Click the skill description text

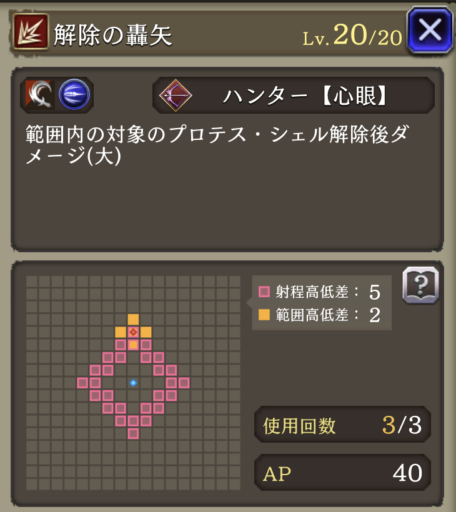click(x=217, y=145)
